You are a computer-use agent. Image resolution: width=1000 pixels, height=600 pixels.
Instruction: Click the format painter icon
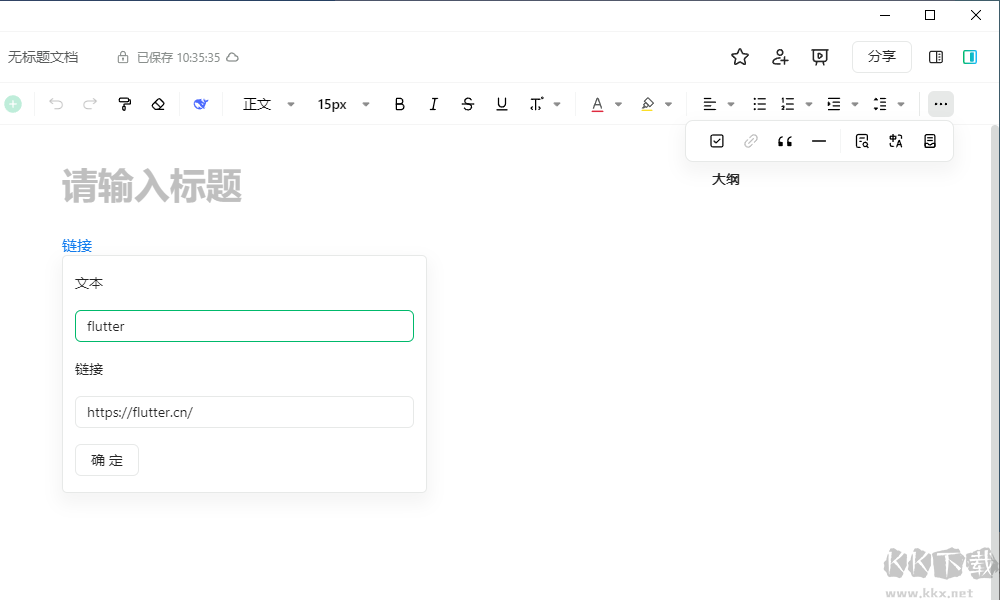click(x=125, y=104)
